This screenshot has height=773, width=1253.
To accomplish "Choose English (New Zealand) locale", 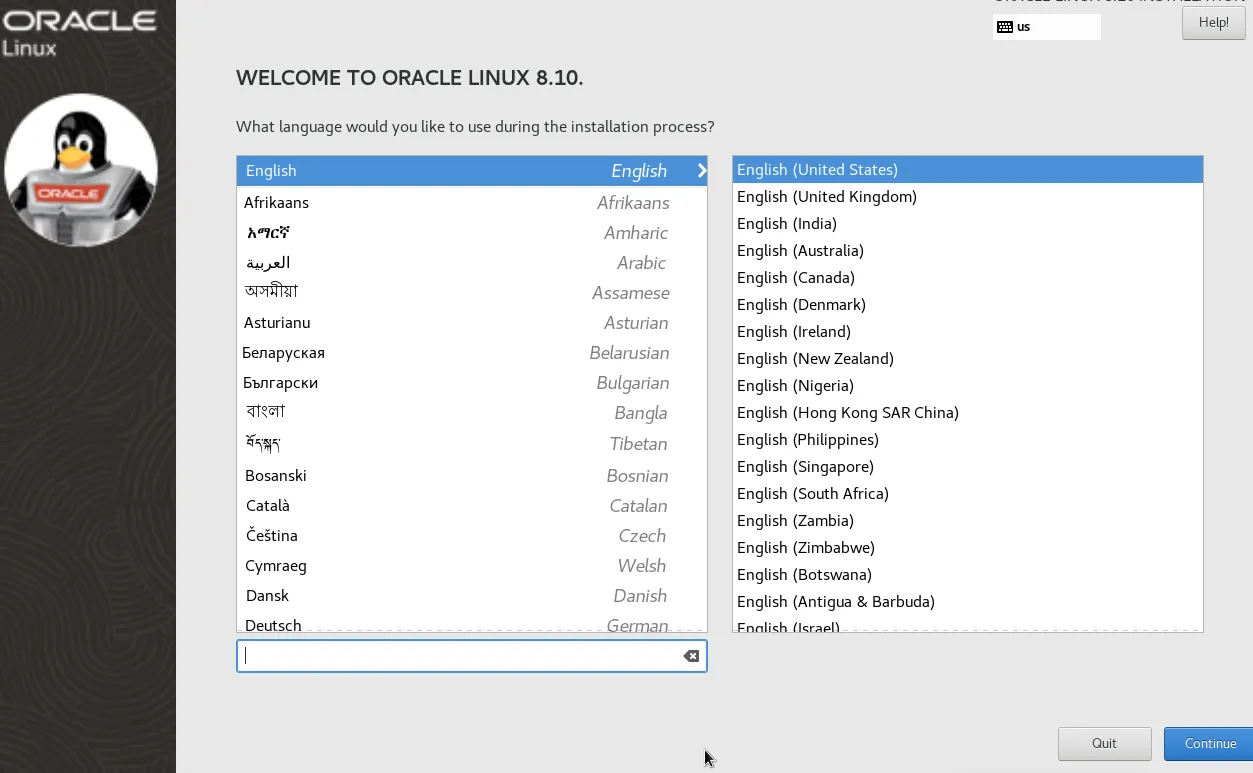I will (x=967, y=359).
